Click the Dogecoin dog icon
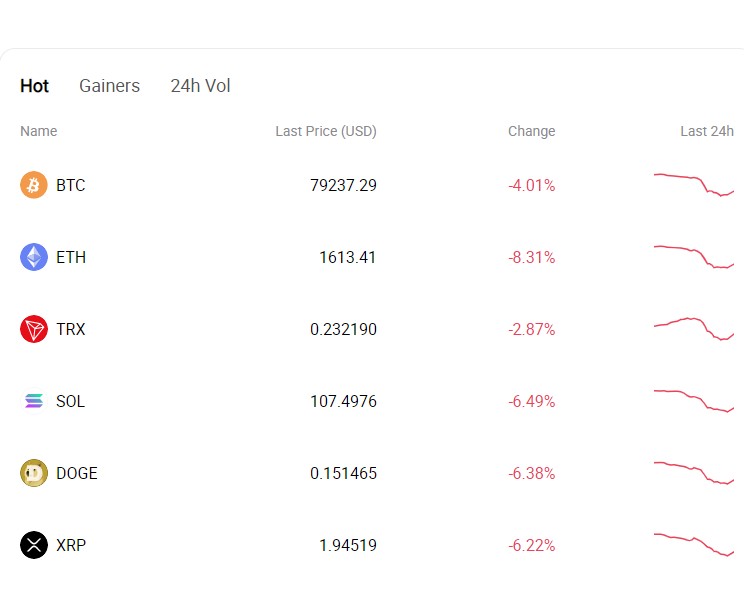The image size is (744, 591). tap(34, 473)
